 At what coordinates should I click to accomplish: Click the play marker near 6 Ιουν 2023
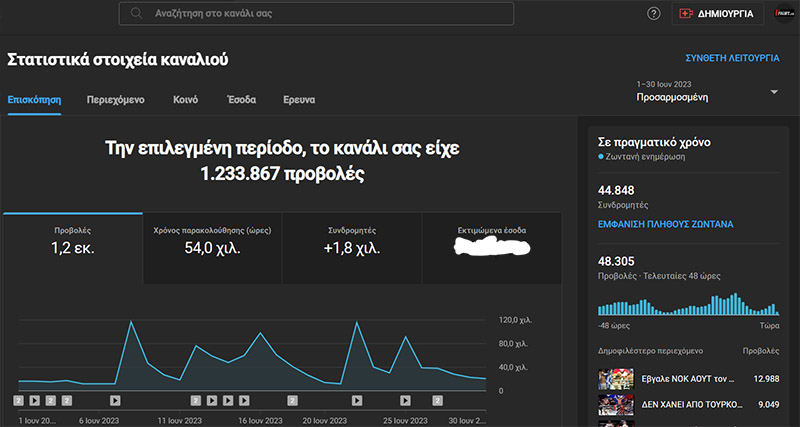115,400
